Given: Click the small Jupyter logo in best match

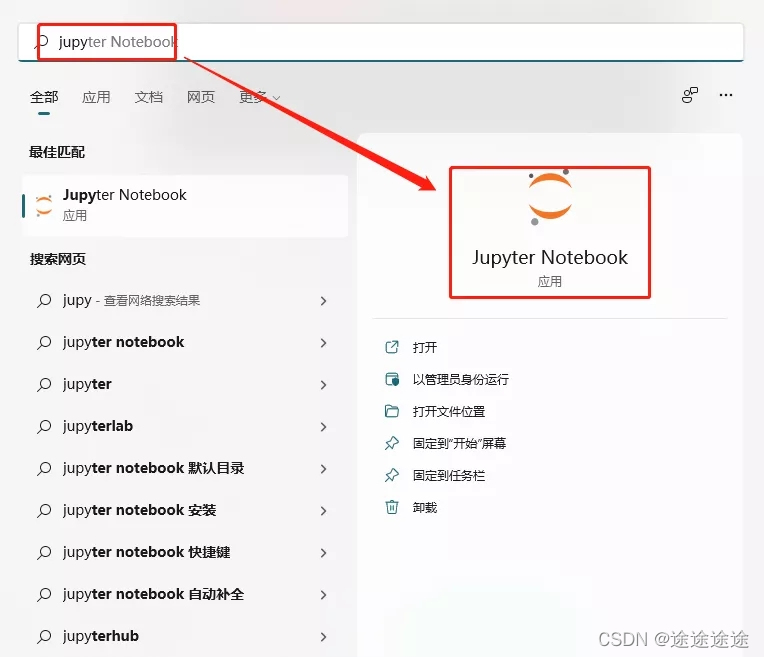Looking at the screenshot, I should pyautogui.click(x=44, y=206).
